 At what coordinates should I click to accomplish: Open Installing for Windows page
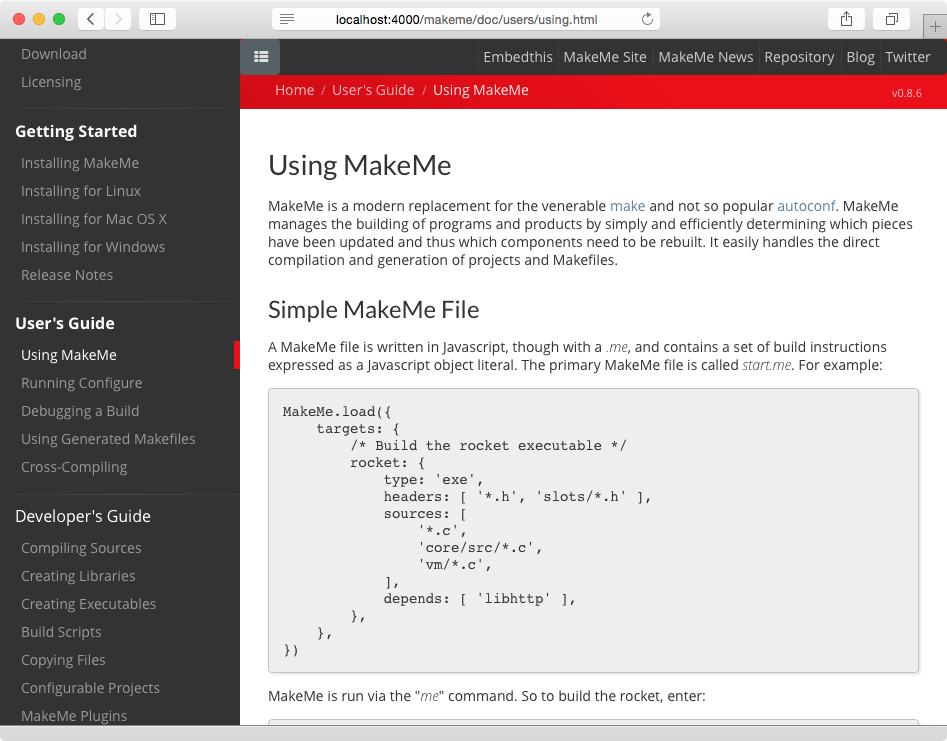coord(92,246)
